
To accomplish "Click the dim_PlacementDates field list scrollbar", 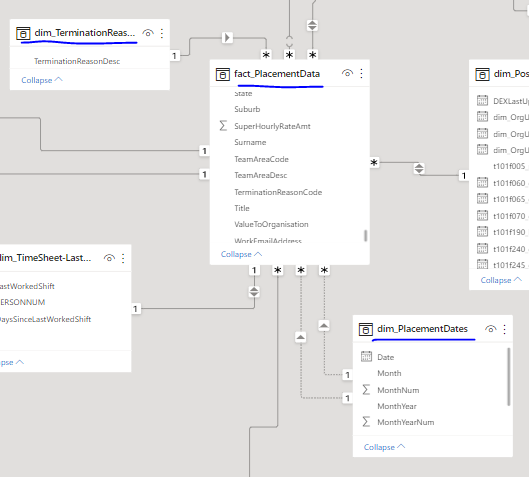I will [508, 376].
